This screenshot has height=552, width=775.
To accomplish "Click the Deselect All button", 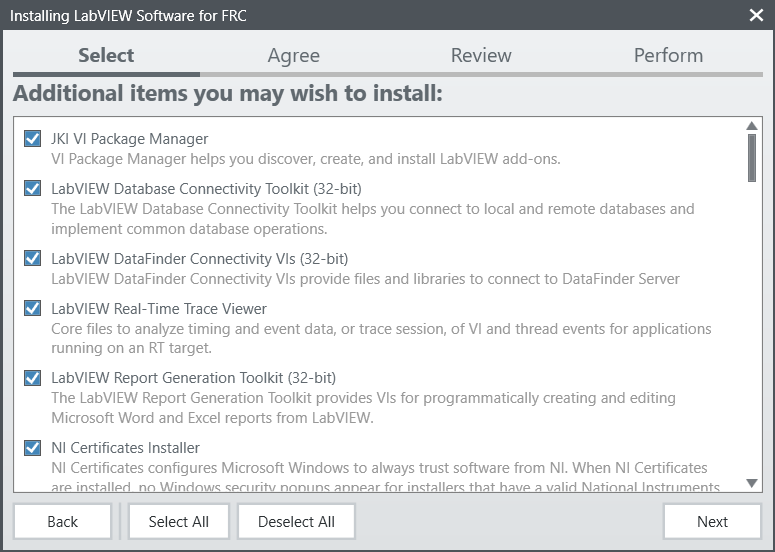I will pyautogui.click(x=296, y=521).
